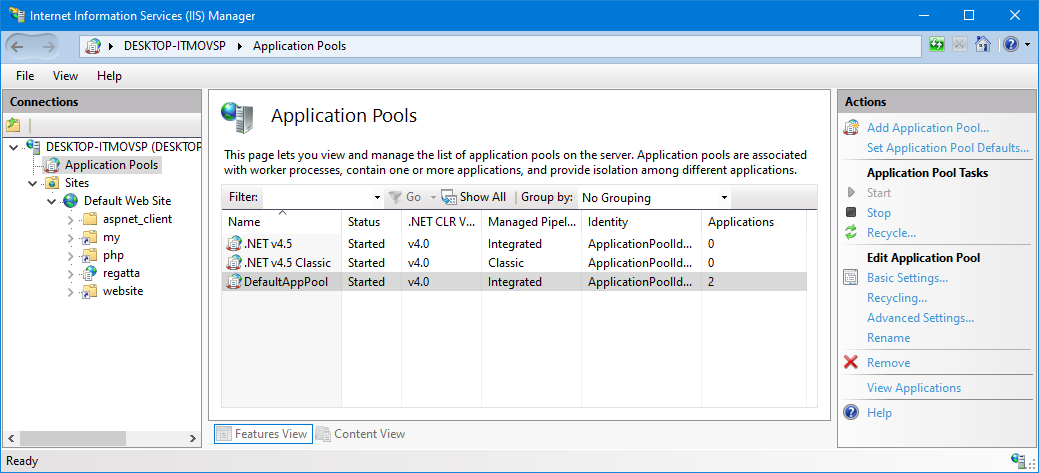The height and width of the screenshot is (473, 1039).
Task: Click Show All filter button
Action: tap(474, 198)
